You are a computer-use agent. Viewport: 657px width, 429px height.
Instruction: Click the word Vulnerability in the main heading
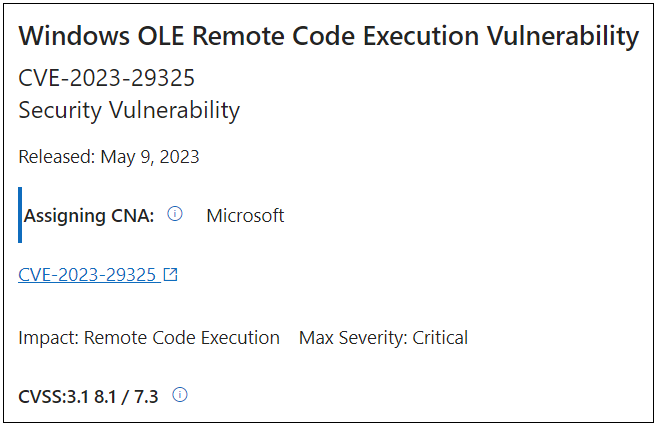(x=563, y=36)
